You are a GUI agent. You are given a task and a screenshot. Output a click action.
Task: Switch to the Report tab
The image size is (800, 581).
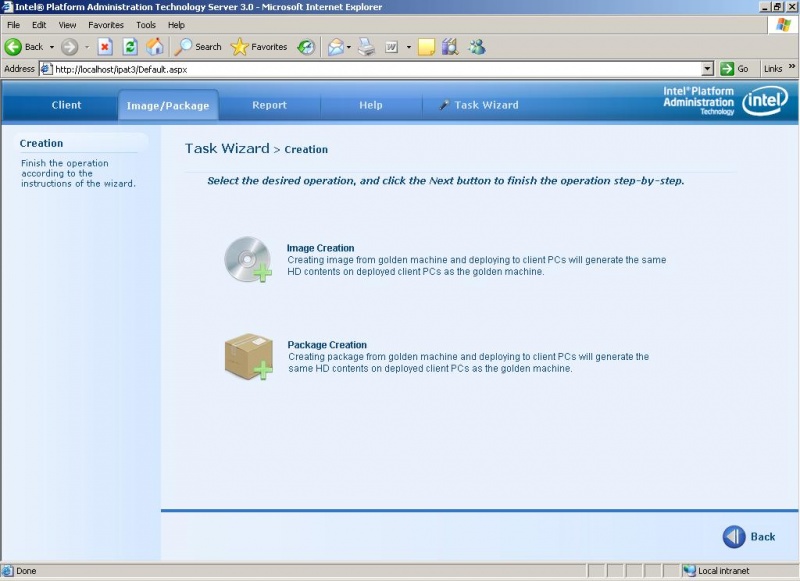pos(268,104)
